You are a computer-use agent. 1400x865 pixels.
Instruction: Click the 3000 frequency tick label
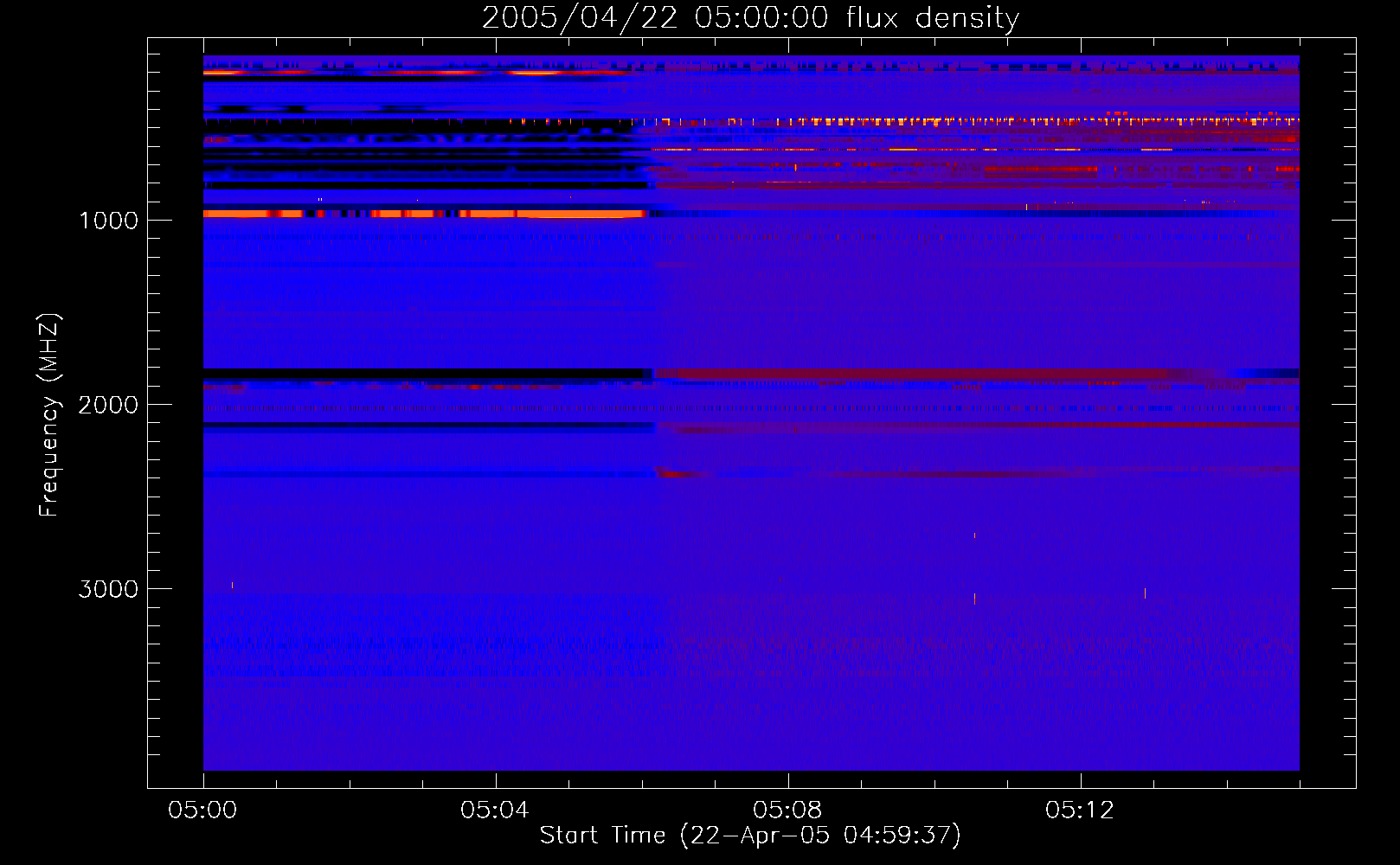(x=108, y=589)
